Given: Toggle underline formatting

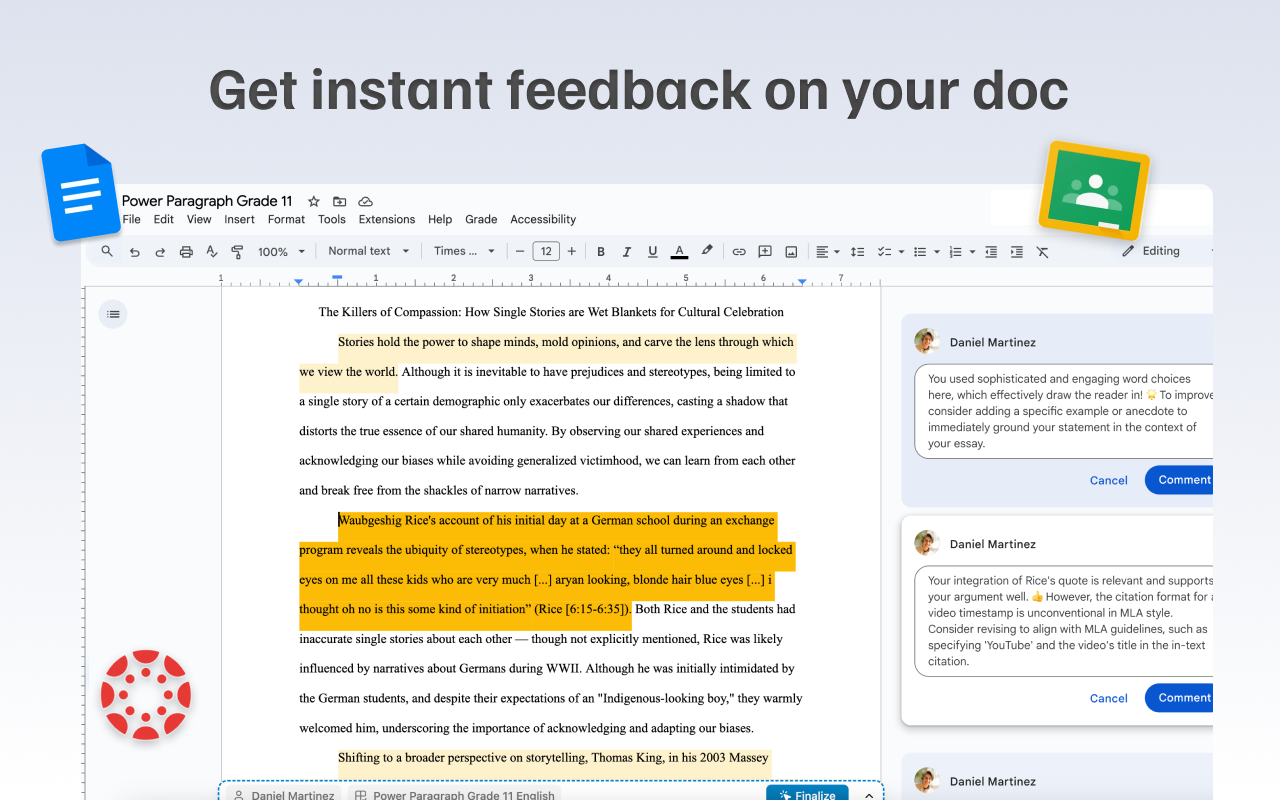Looking at the screenshot, I should tap(652, 251).
